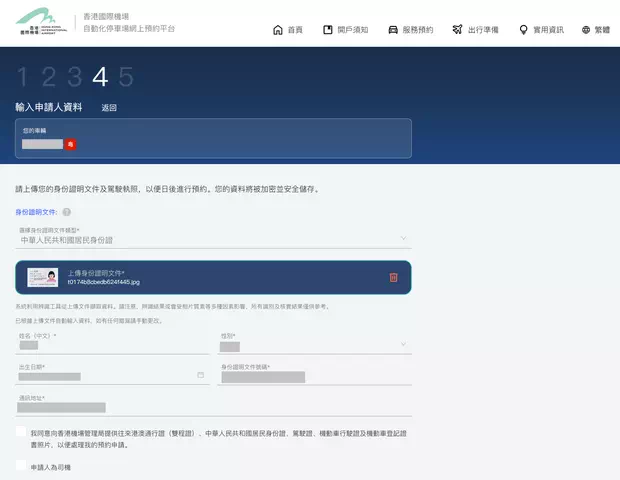Click the help question mark beside 身份證明文件
Image resolution: width=620 pixels, height=480 pixels.
pos(67,212)
